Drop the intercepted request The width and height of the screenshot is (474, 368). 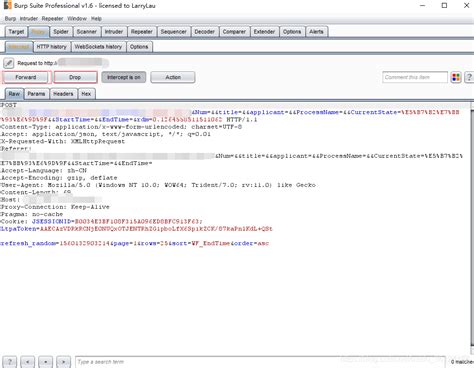click(x=75, y=77)
